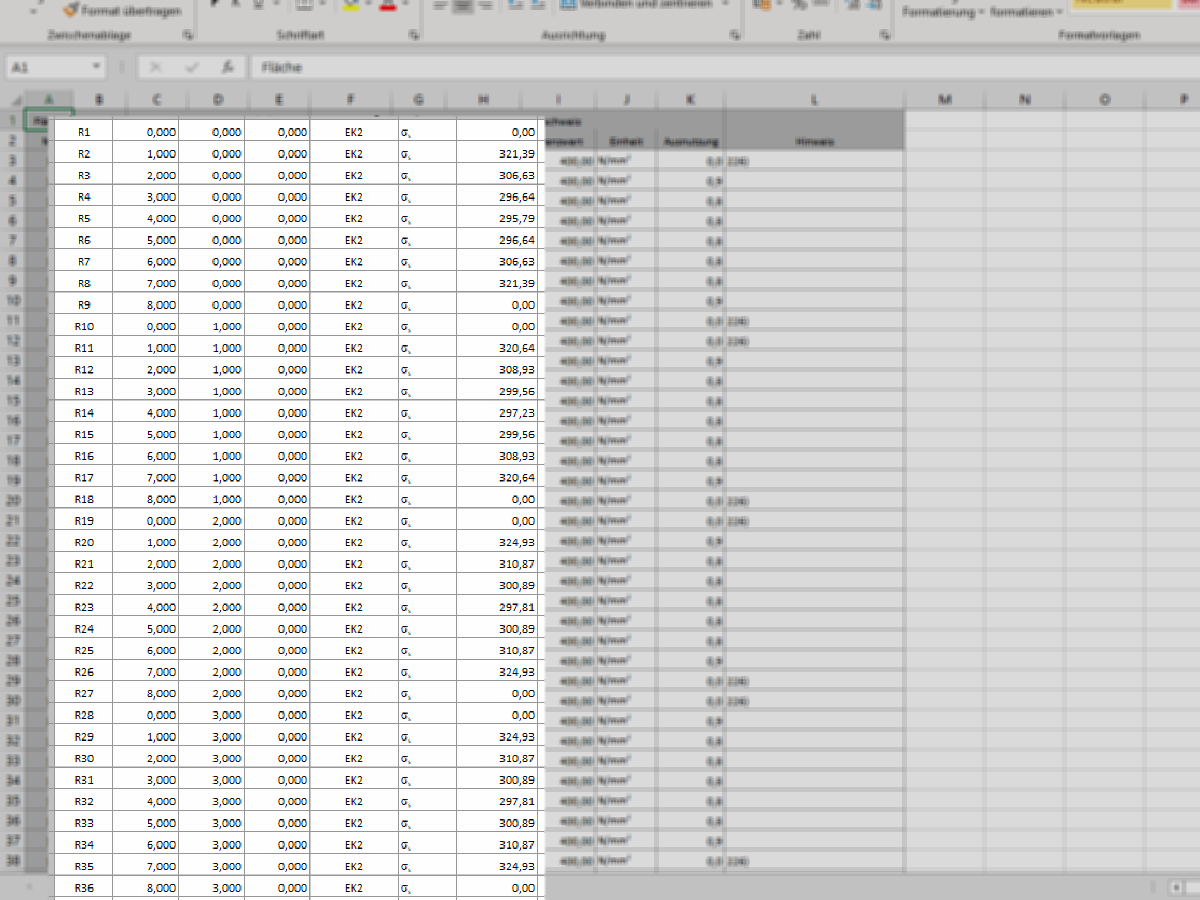Open the Ausrichtung dialog launcher
Image resolution: width=1200 pixels, height=900 pixels.
(x=735, y=35)
